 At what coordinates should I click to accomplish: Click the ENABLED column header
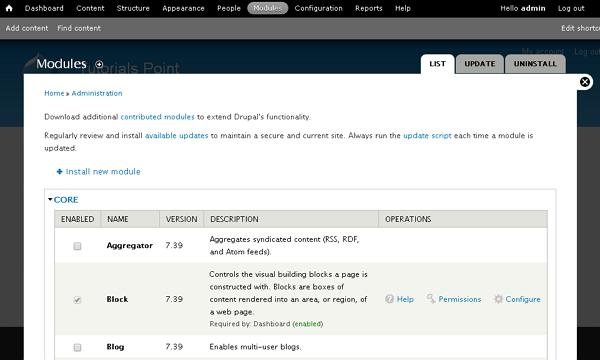[x=77, y=219]
